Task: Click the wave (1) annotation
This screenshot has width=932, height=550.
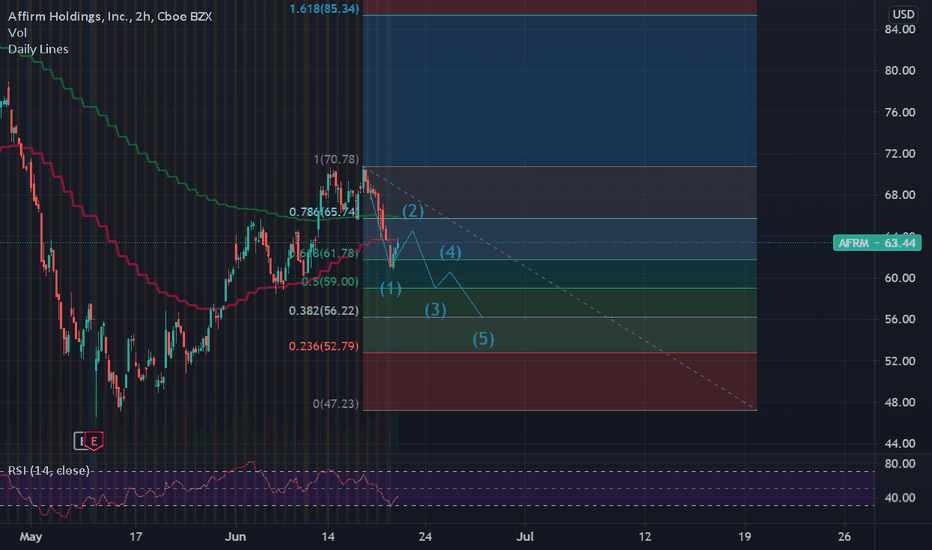Action: (x=391, y=289)
